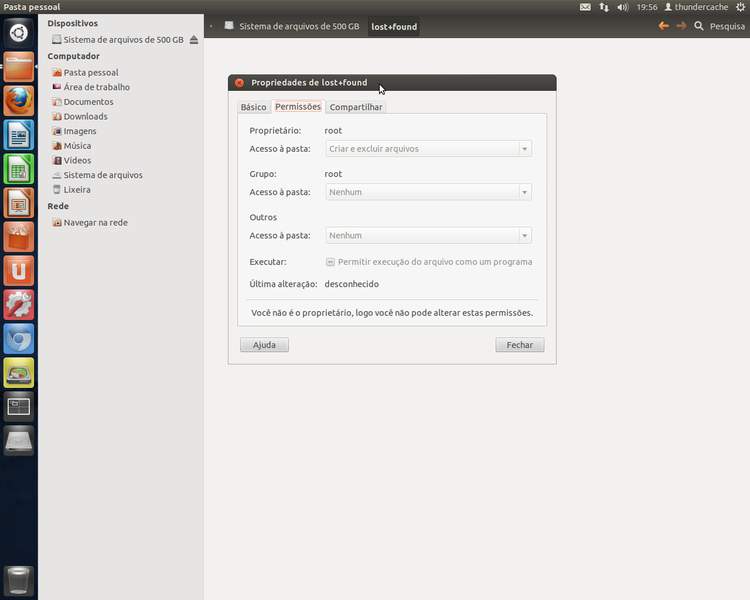Image resolution: width=750 pixels, height=600 pixels.
Task: Open the disk utility icon in dock
Action: click(x=19, y=373)
